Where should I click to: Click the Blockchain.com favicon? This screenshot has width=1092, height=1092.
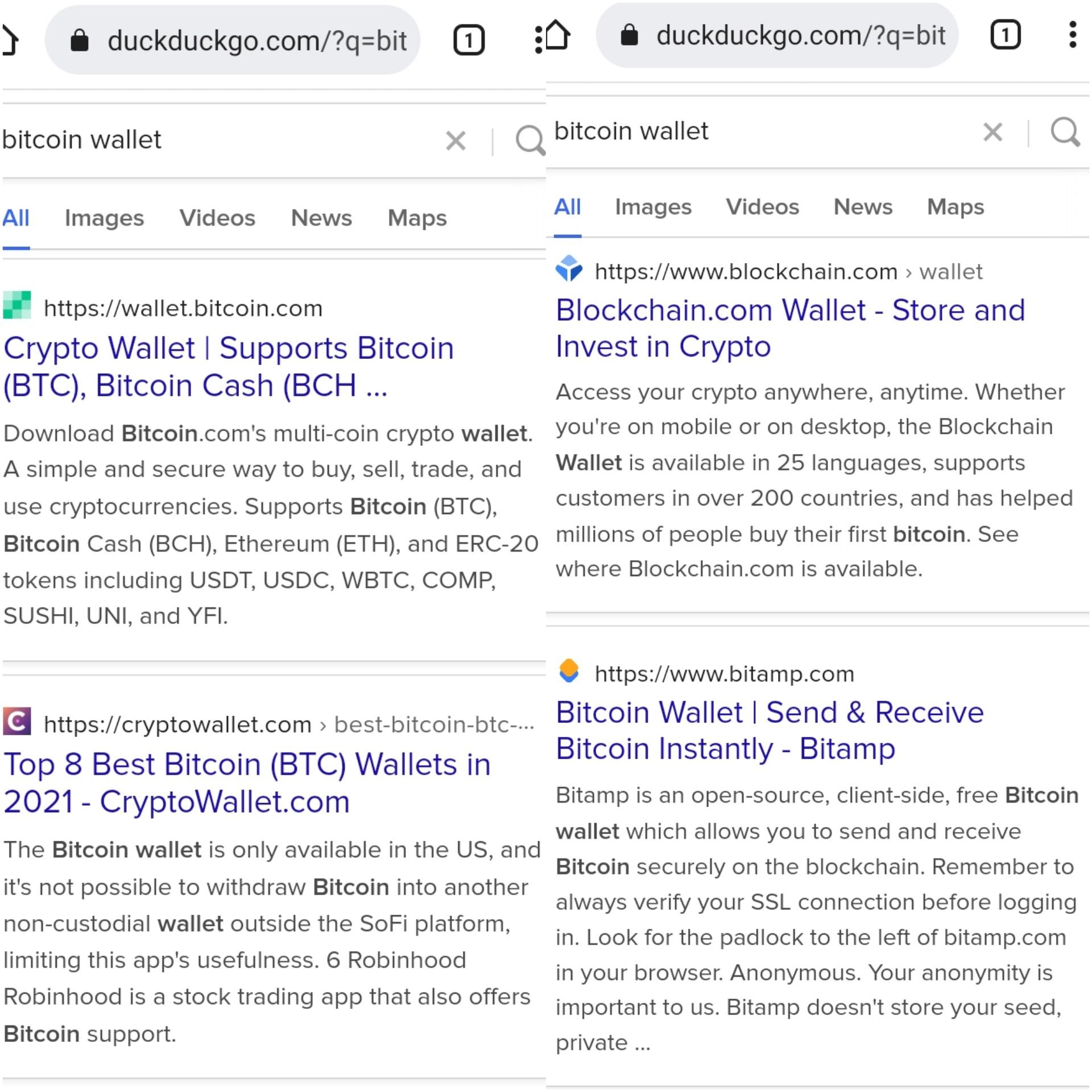tap(569, 270)
